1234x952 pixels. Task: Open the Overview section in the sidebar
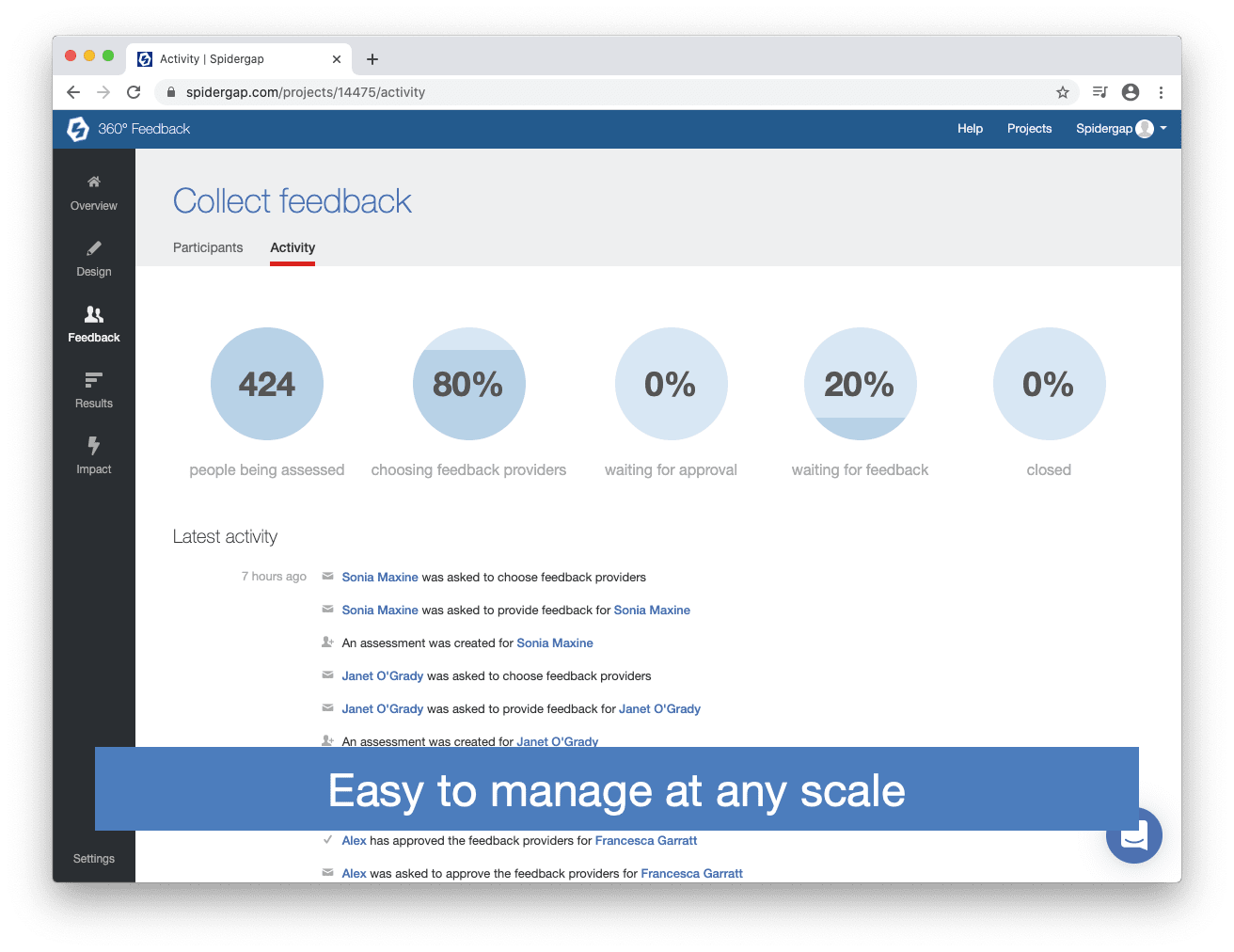93,193
